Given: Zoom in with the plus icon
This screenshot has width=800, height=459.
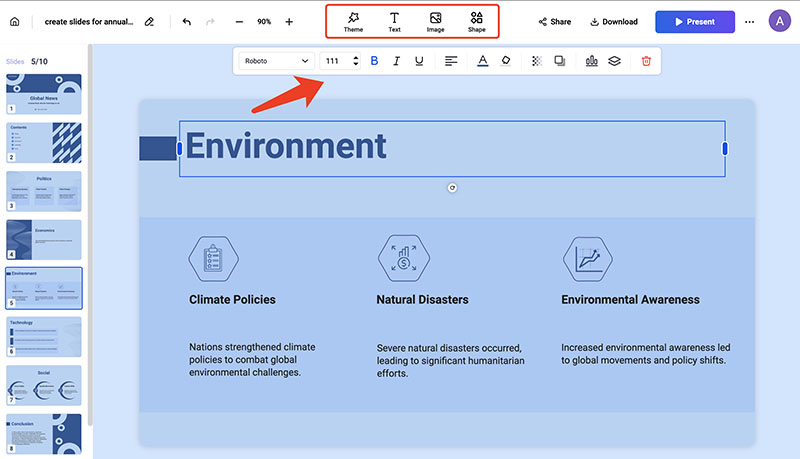Looking at the screenshot, I should [x=289, y=21].
